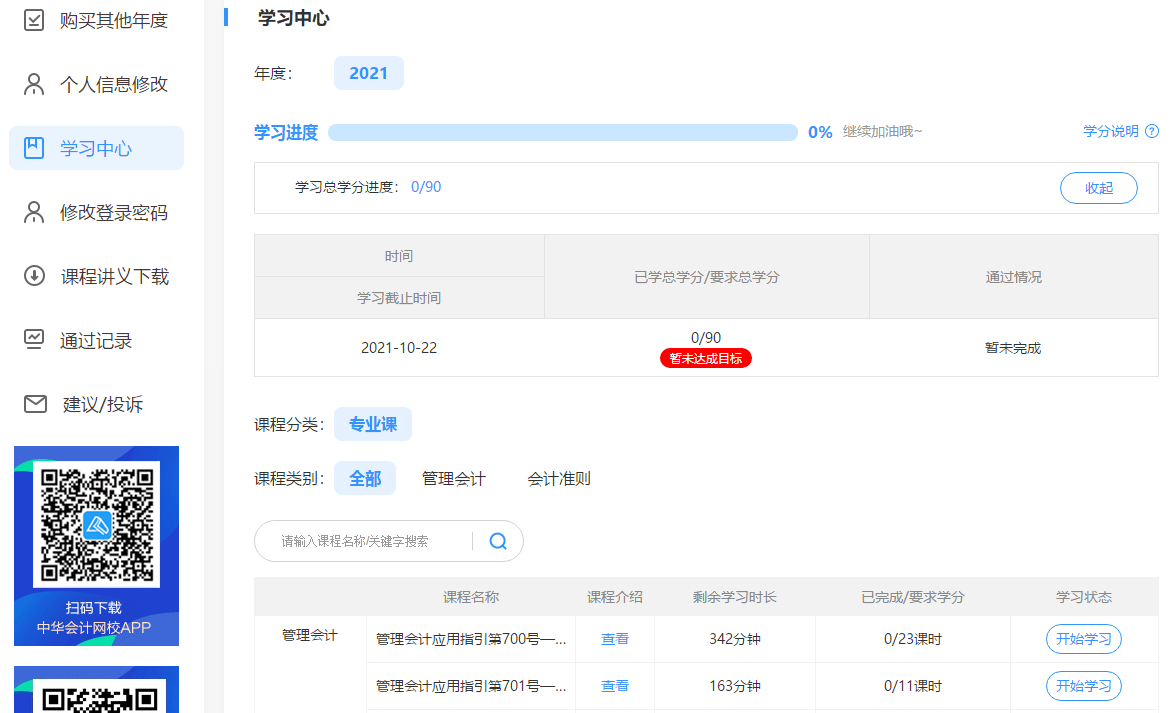The height and width of the screenshot is (713, 1172).
Task: Go to 学习中心 sidebar item
Action: tap(96, 148)
